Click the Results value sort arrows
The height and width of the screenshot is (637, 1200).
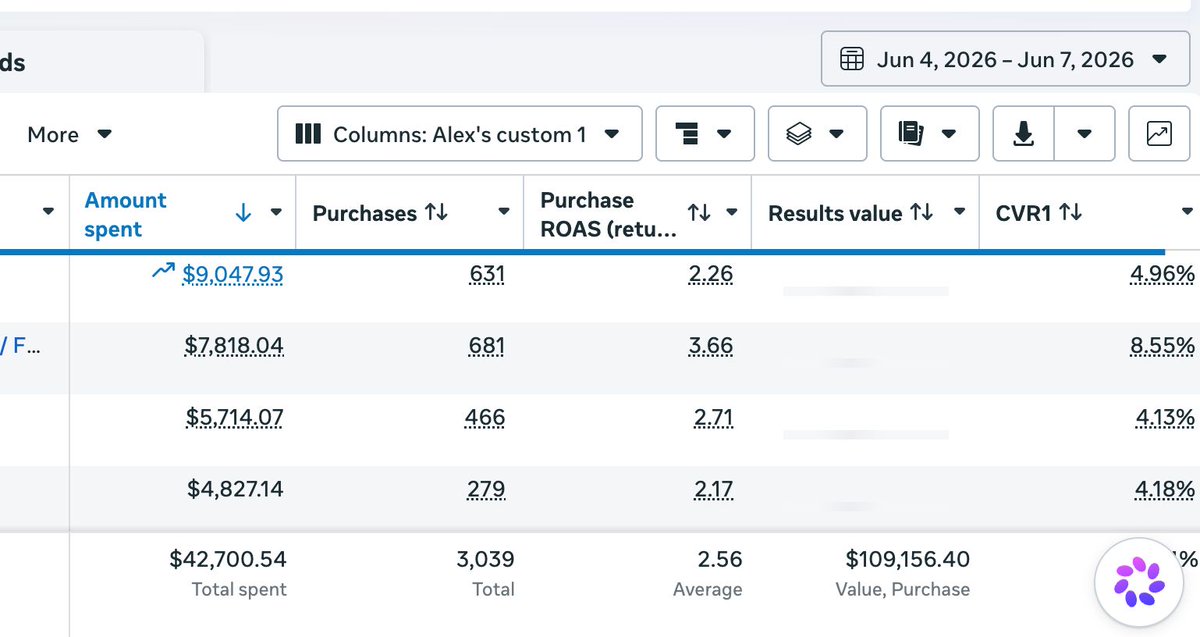[x=921, y=212]
